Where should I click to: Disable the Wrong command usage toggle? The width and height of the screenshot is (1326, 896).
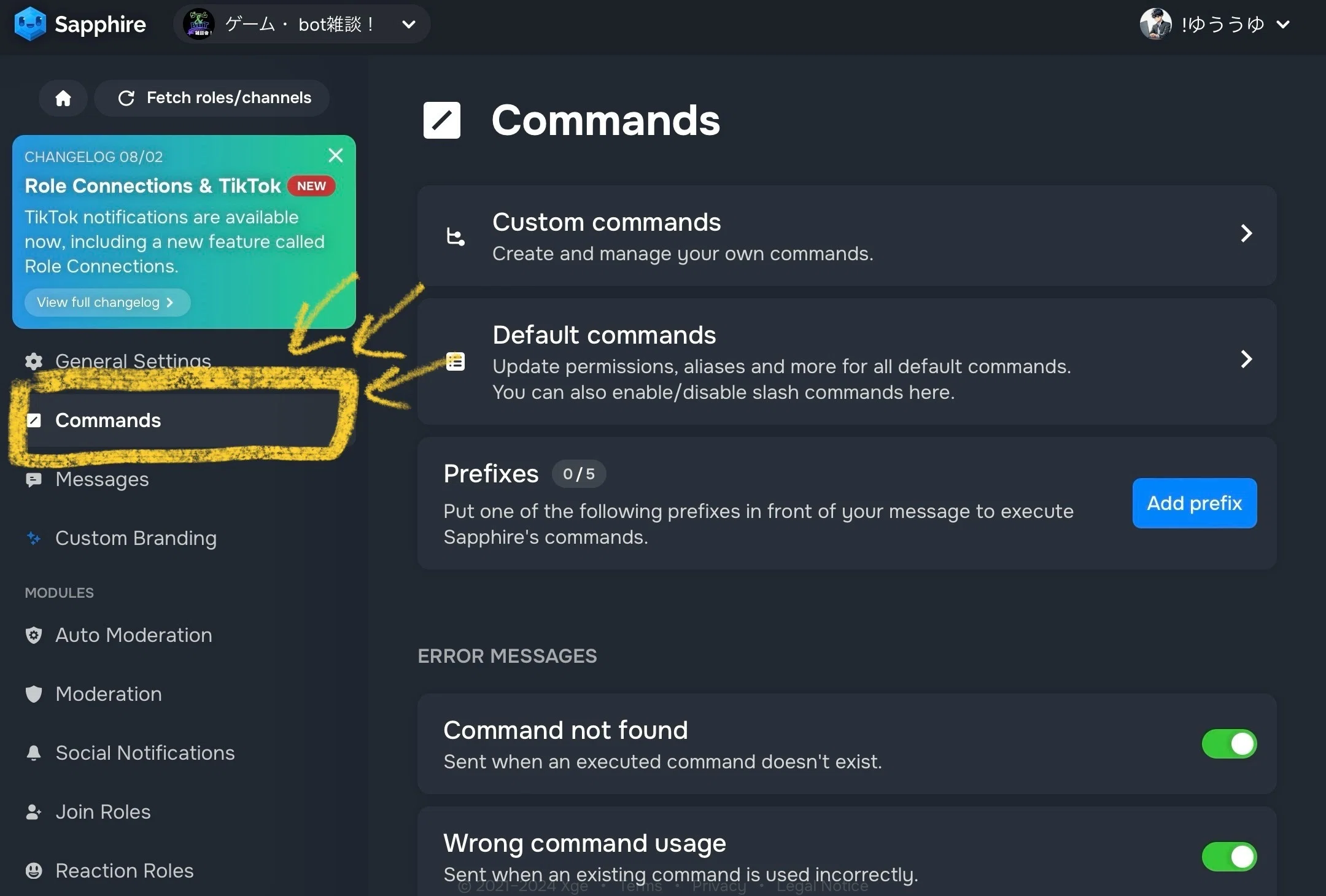point(1229,857)
